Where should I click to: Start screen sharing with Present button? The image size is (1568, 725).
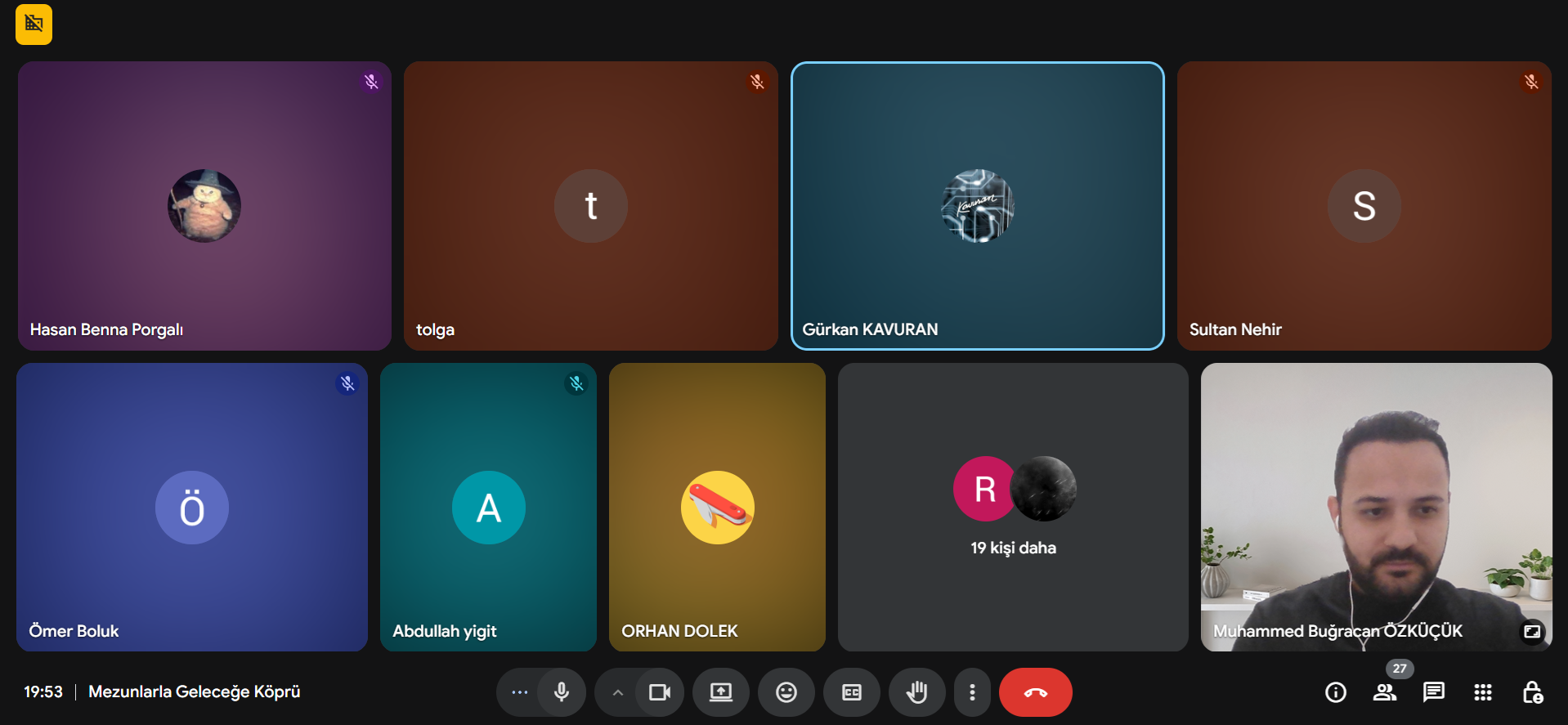point(720,692)
